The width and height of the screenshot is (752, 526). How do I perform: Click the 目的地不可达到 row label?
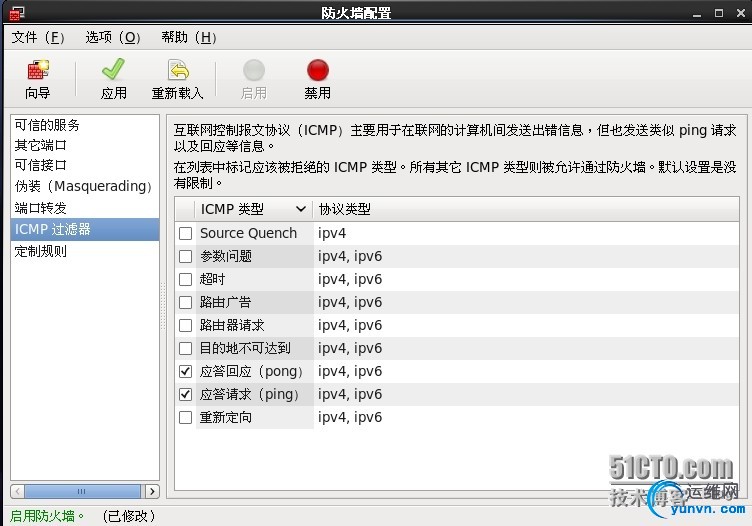coord(245,348)
